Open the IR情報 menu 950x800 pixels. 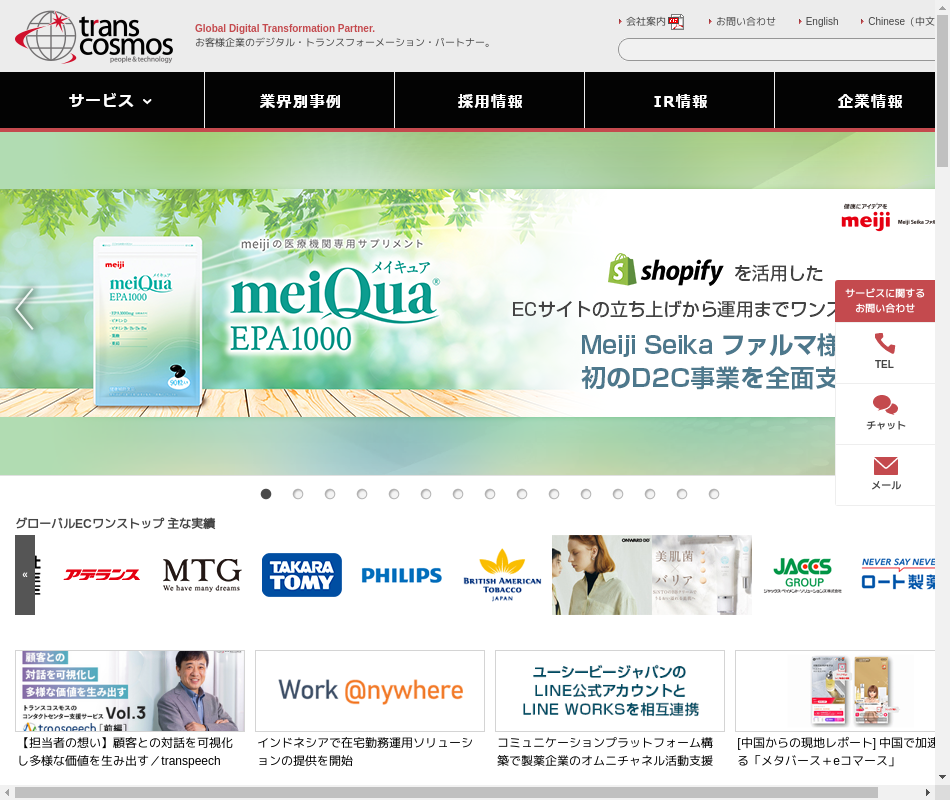(680, 101)
